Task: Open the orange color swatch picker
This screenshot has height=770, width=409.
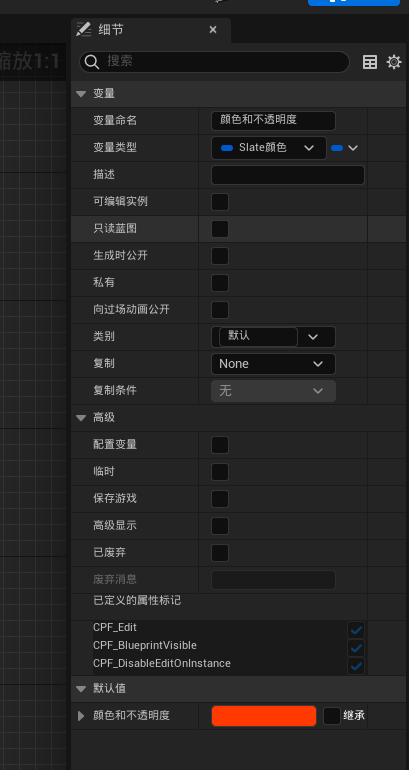Action: pos(264,716)
